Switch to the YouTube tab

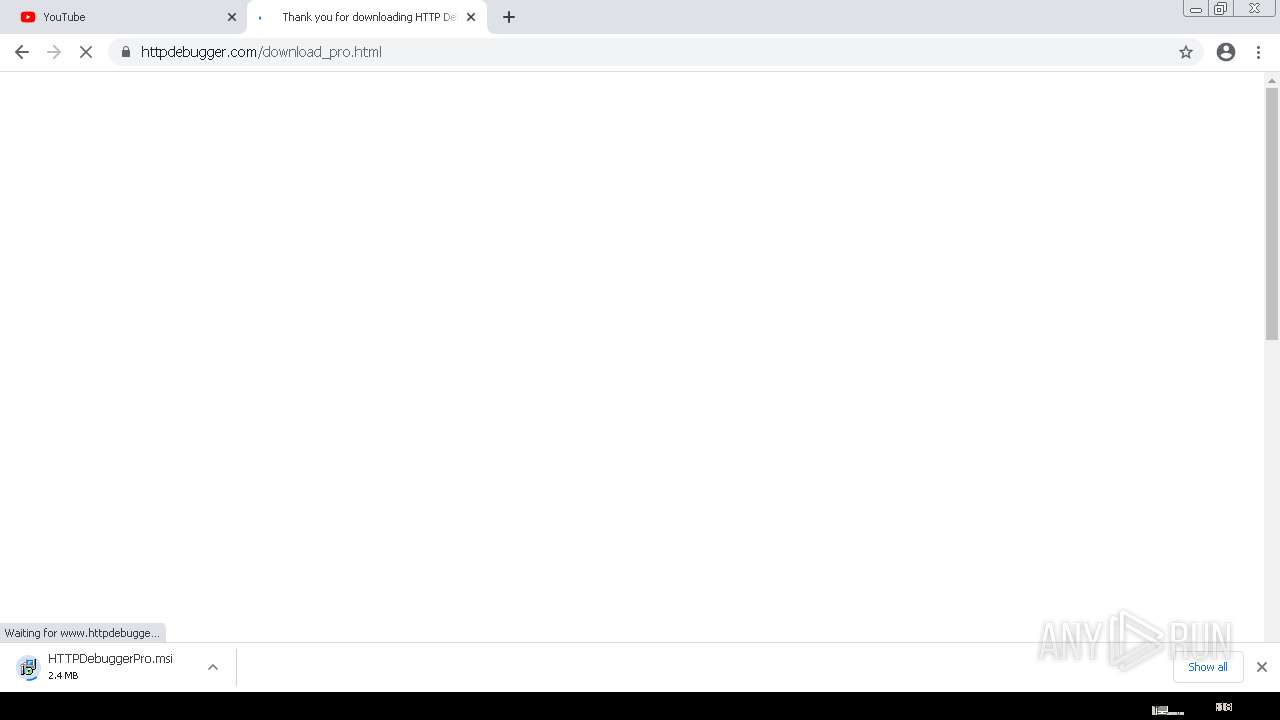point(123,17)
